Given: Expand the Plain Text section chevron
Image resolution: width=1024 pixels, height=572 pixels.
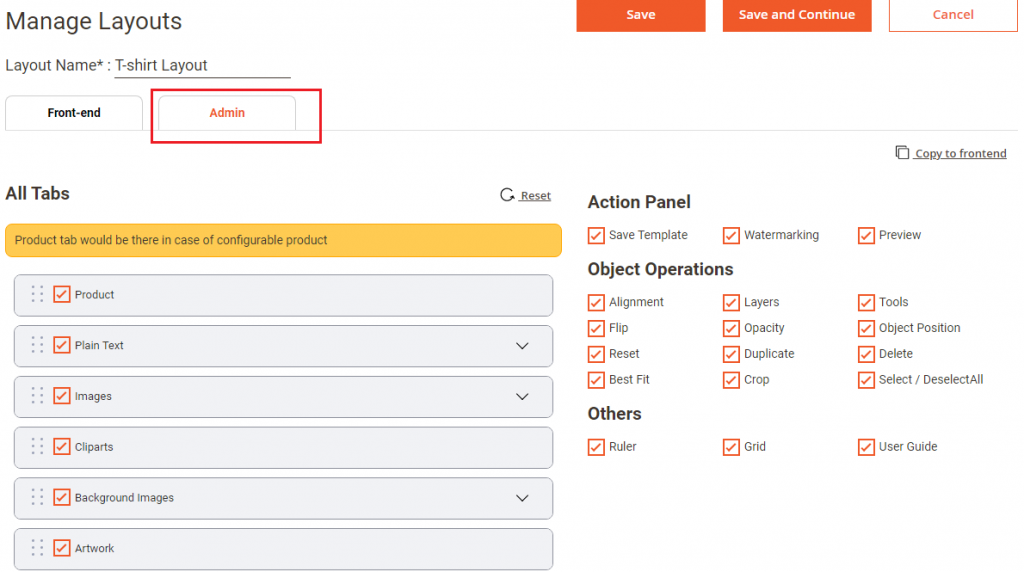Looking at the screenshot, I should coord(522,346).
